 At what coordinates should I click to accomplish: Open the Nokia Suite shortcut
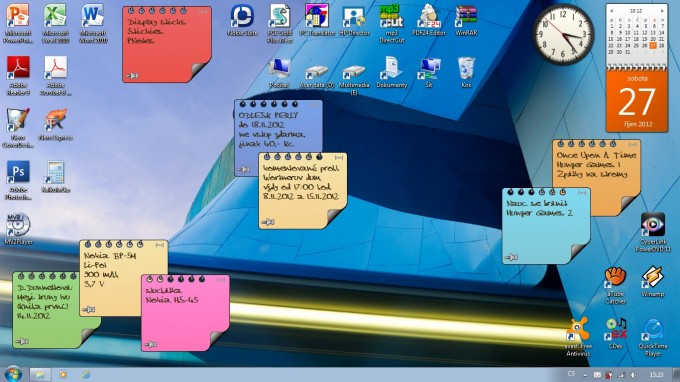pyautogui.click(x=242, y=20)
